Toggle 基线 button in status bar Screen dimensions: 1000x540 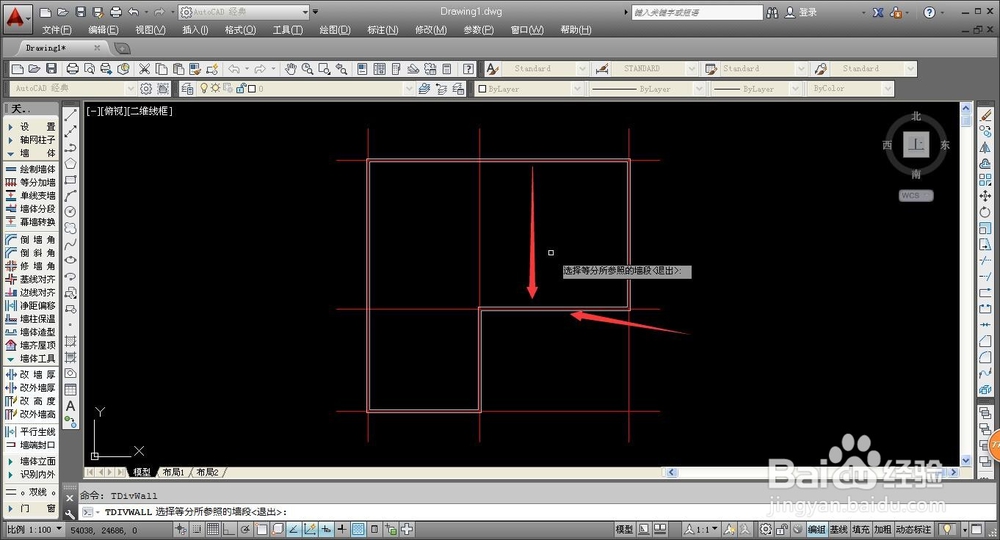click(839, 530)
